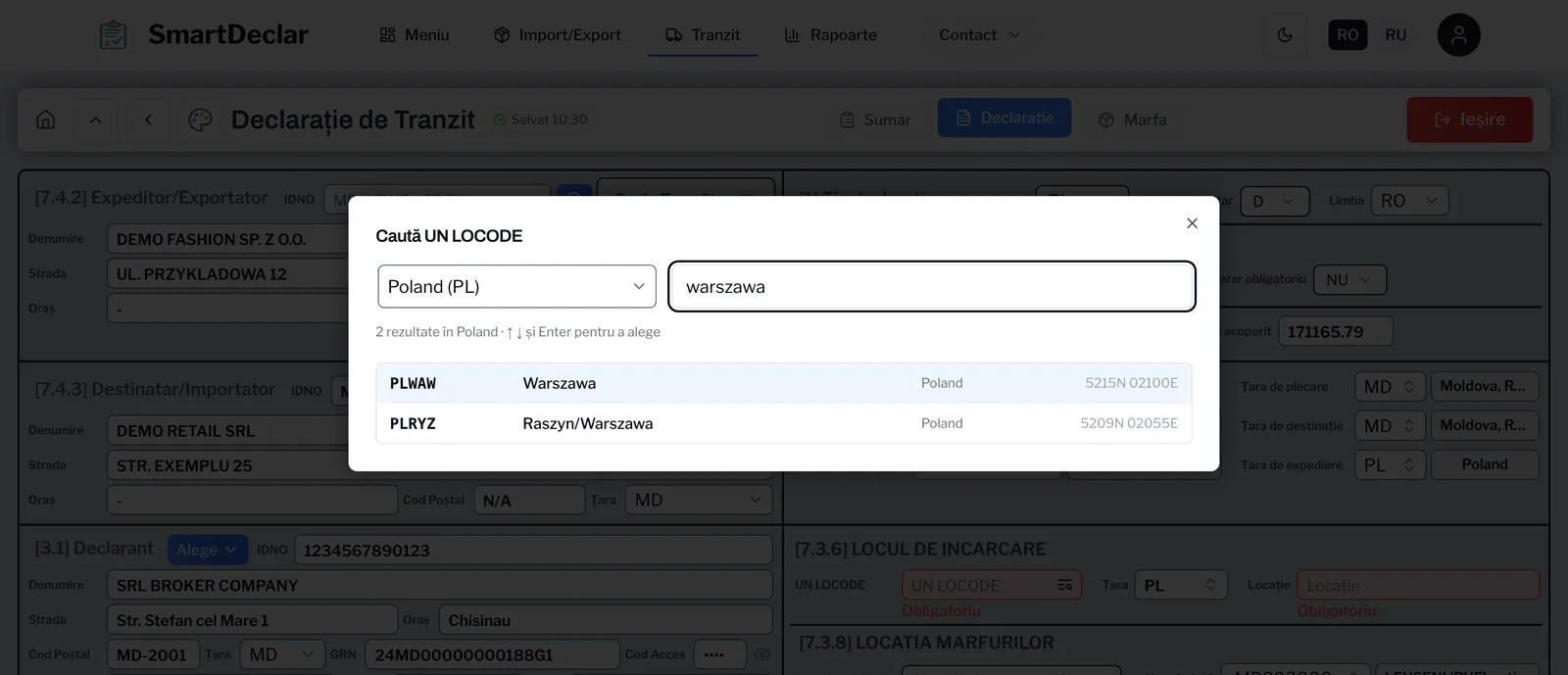The width and height of the screenshot is (1568, 675).
Task: Click the Poland country name field
Action: [1485, 464]
